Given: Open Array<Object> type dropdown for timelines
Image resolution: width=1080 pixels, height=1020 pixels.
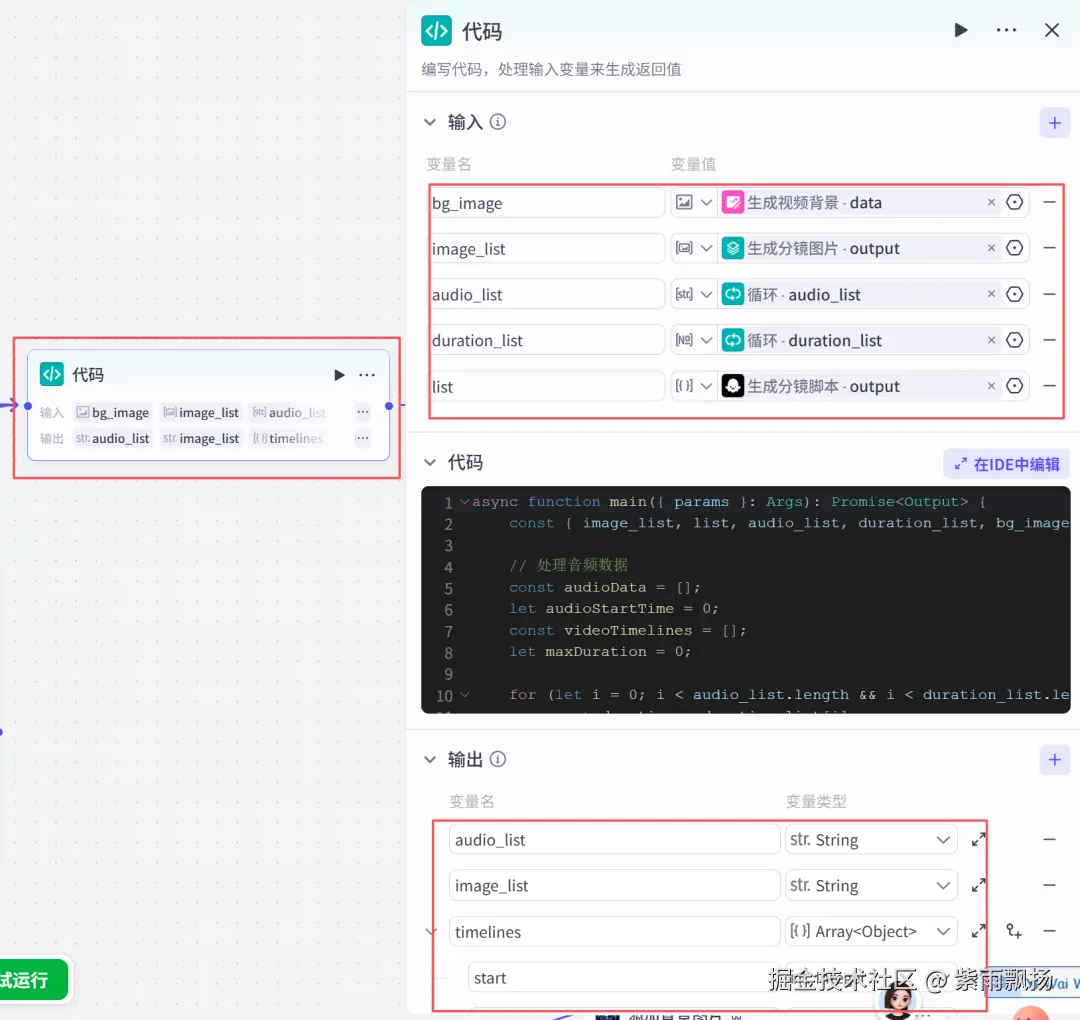Looking at the screenshot, I should 871,932.
